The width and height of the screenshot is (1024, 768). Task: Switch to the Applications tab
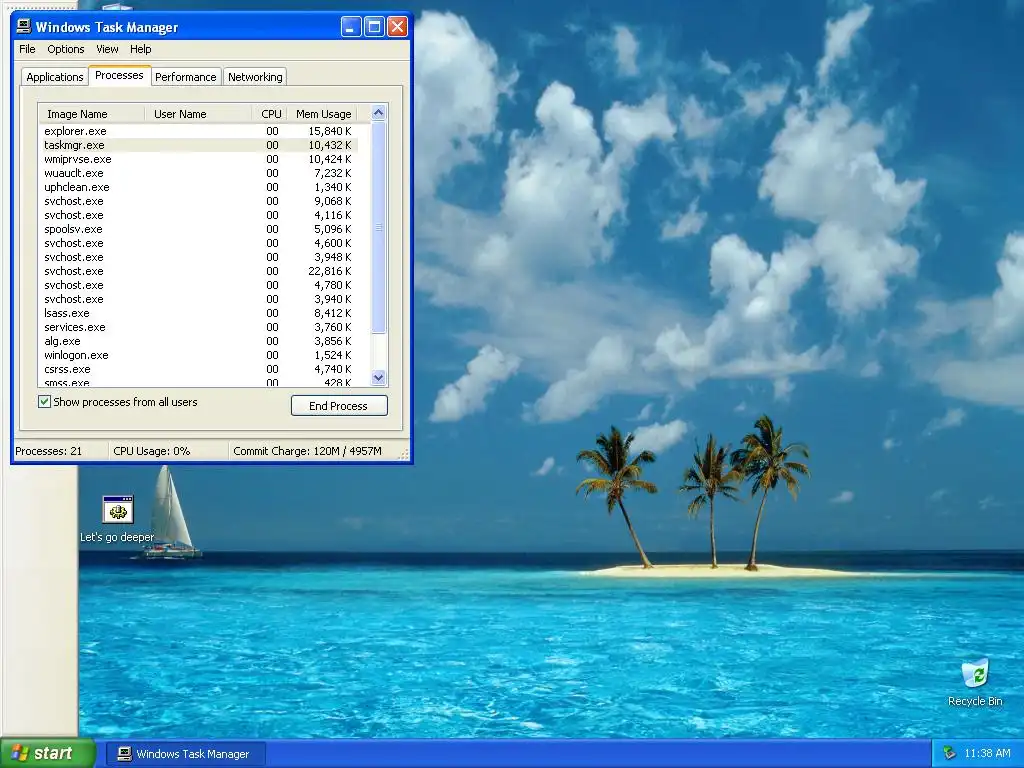pos(55,77)
